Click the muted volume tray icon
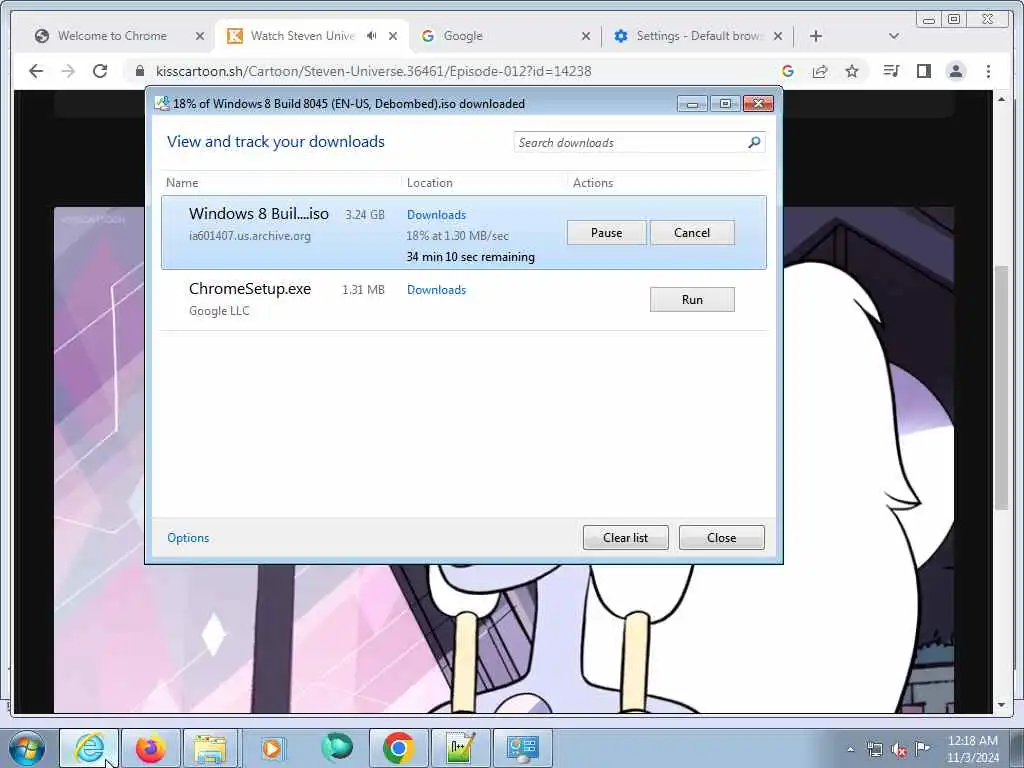This screenshot has height=768, width=1024. 899,750
